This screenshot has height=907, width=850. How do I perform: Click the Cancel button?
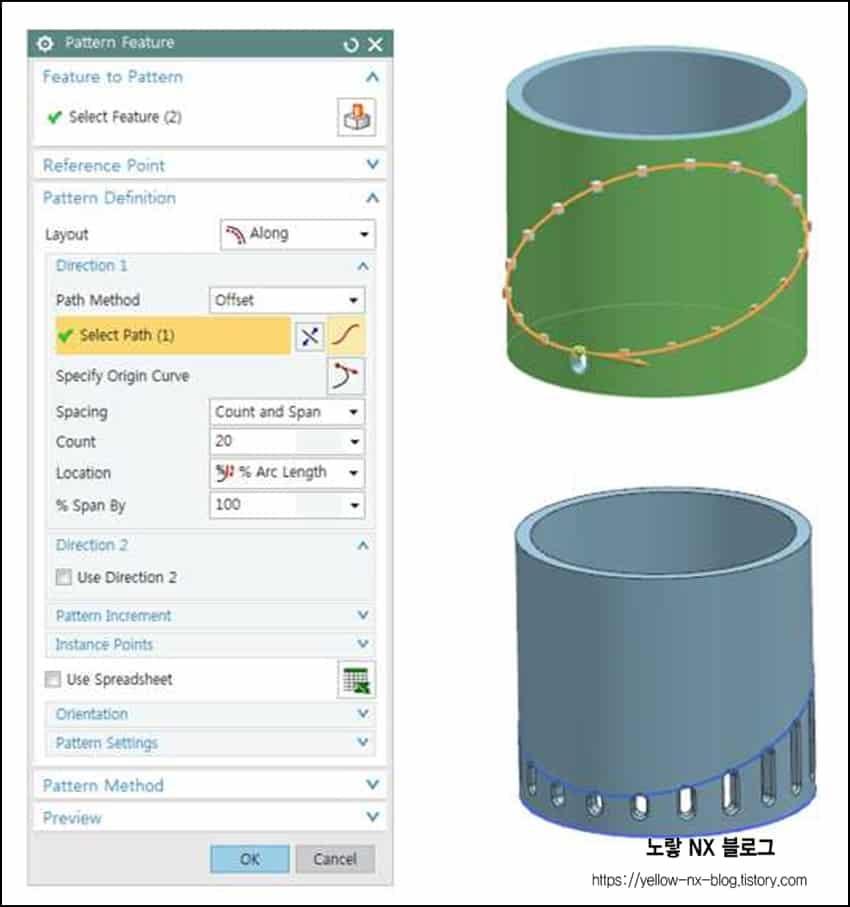coord(335,859)
